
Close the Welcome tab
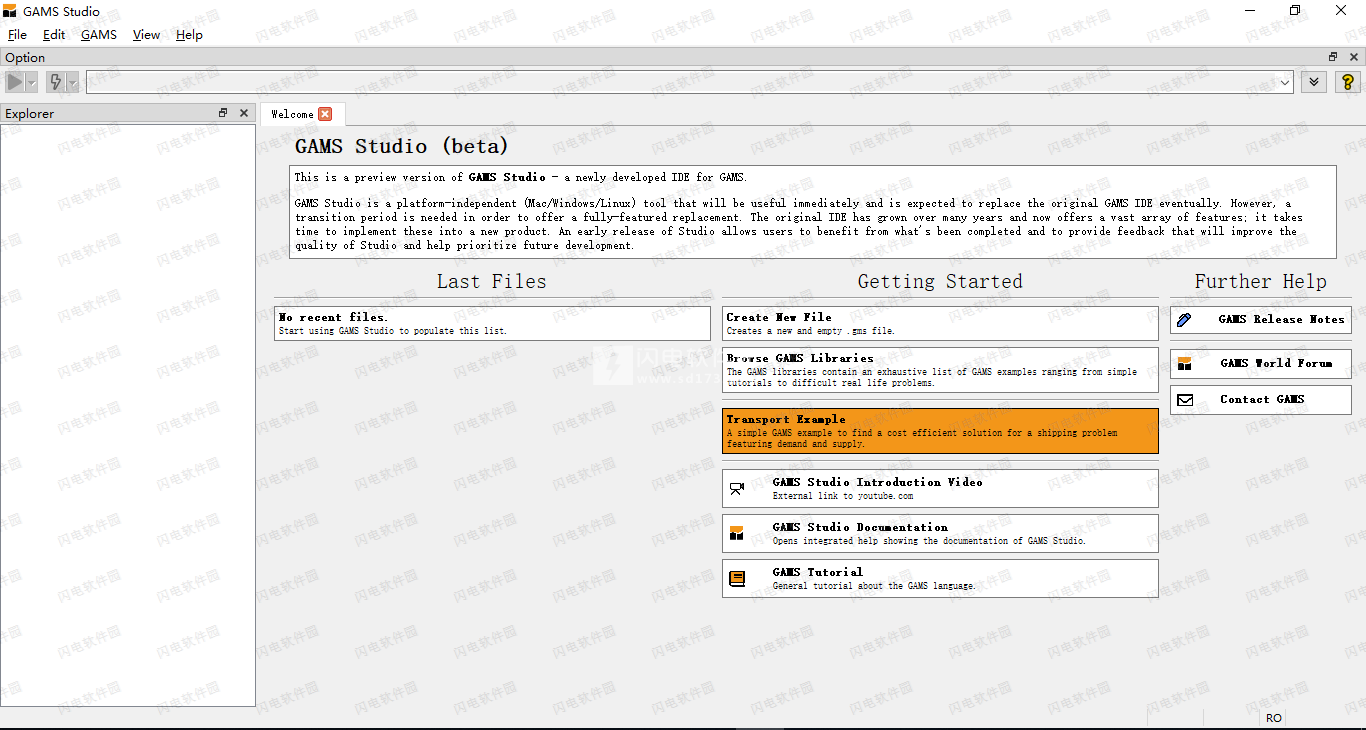coord(325,114)
